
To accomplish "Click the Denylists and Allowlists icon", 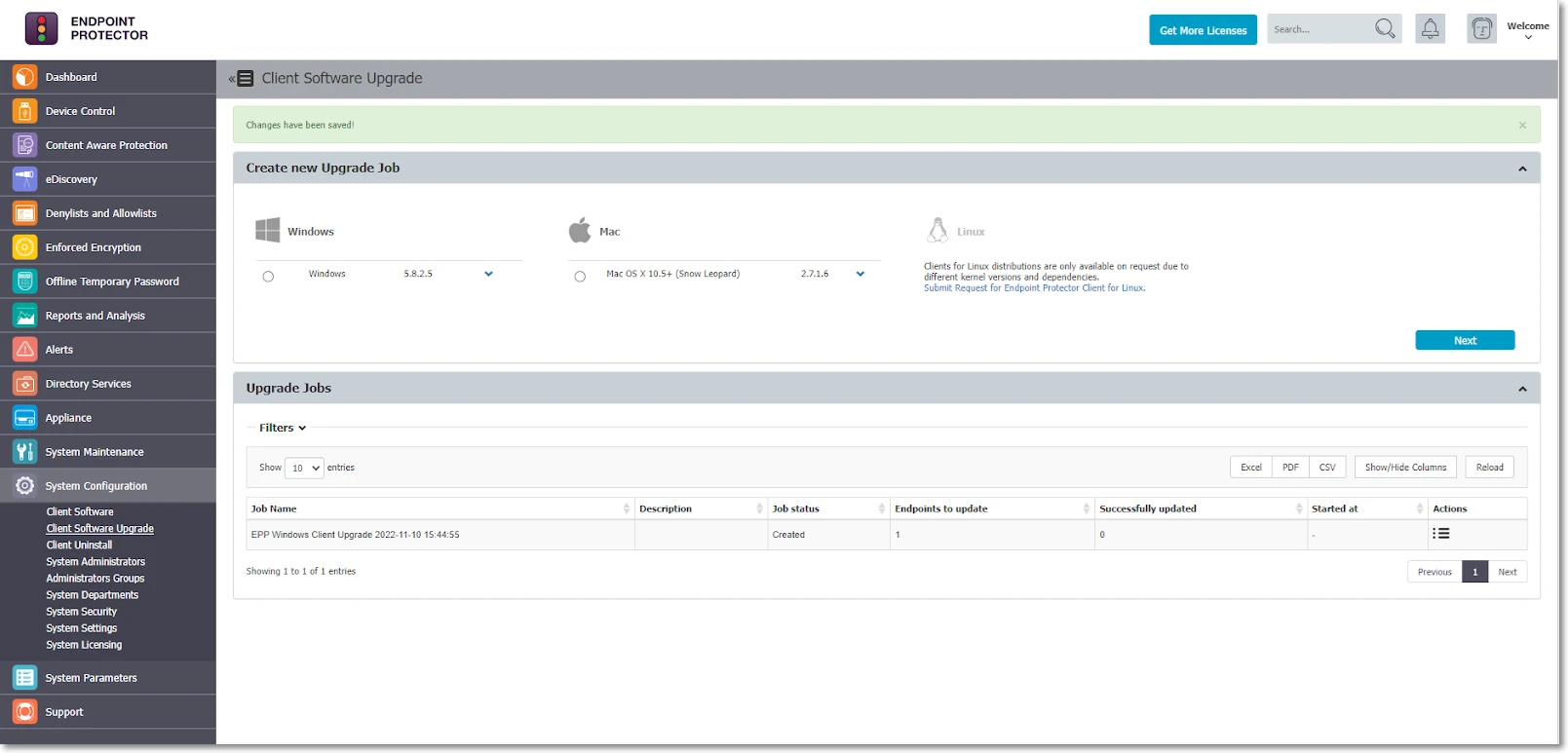I will click(x=25, y=213).
